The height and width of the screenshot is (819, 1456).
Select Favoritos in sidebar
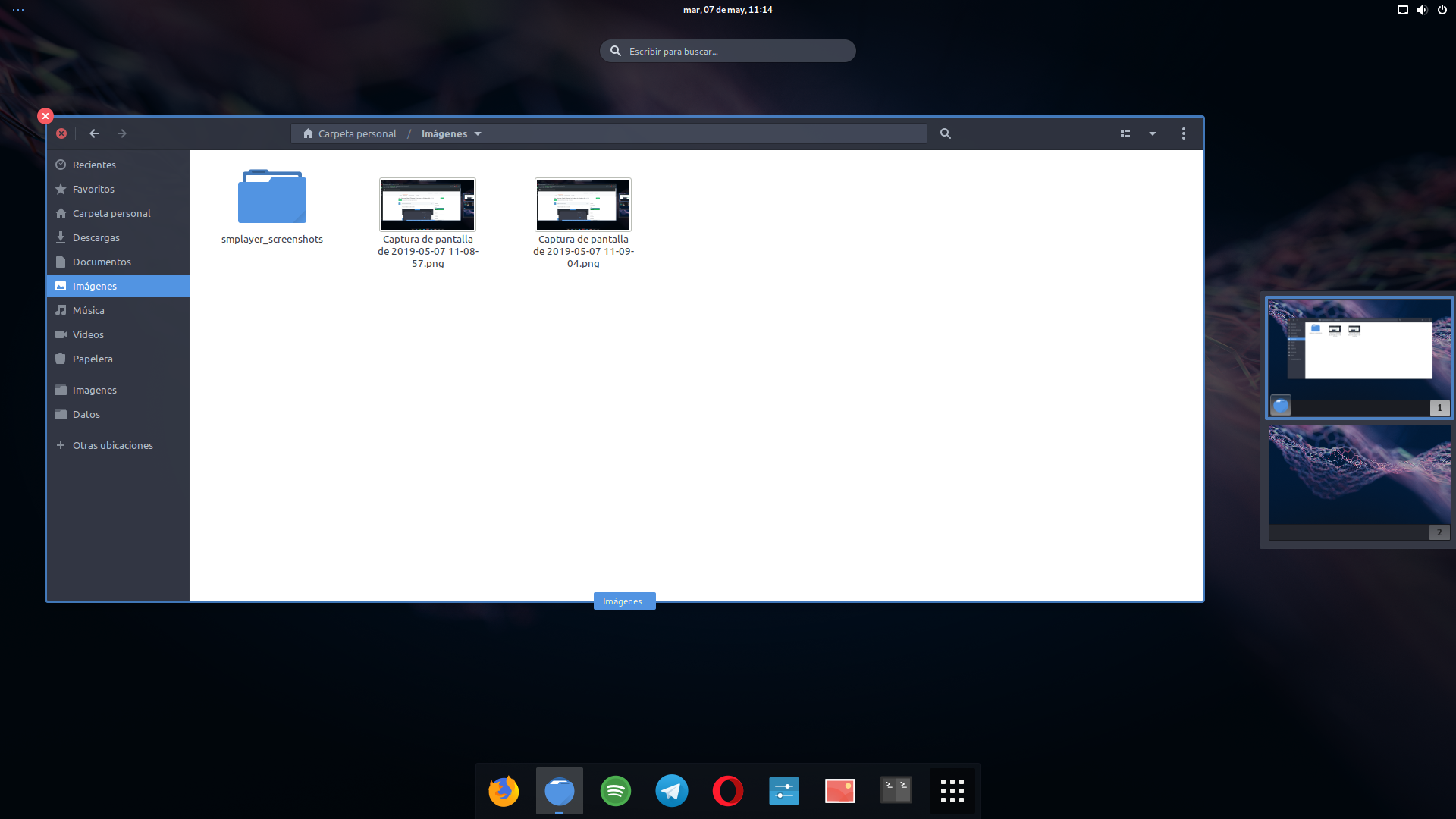(x=118, y=189)
